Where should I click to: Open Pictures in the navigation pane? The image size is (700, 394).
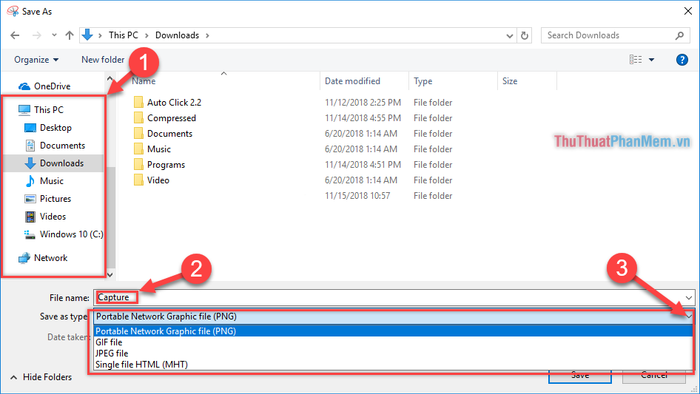[55, 199]
